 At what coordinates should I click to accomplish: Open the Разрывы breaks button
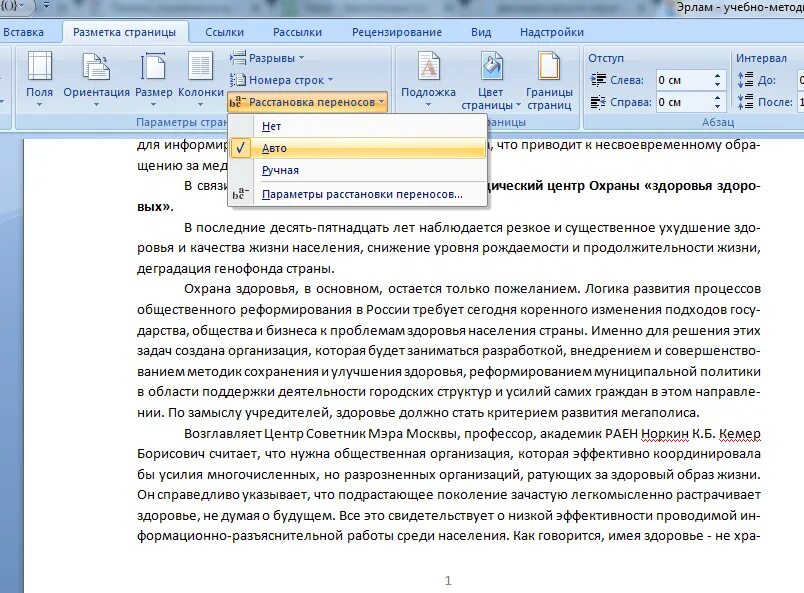pos(267,58)
